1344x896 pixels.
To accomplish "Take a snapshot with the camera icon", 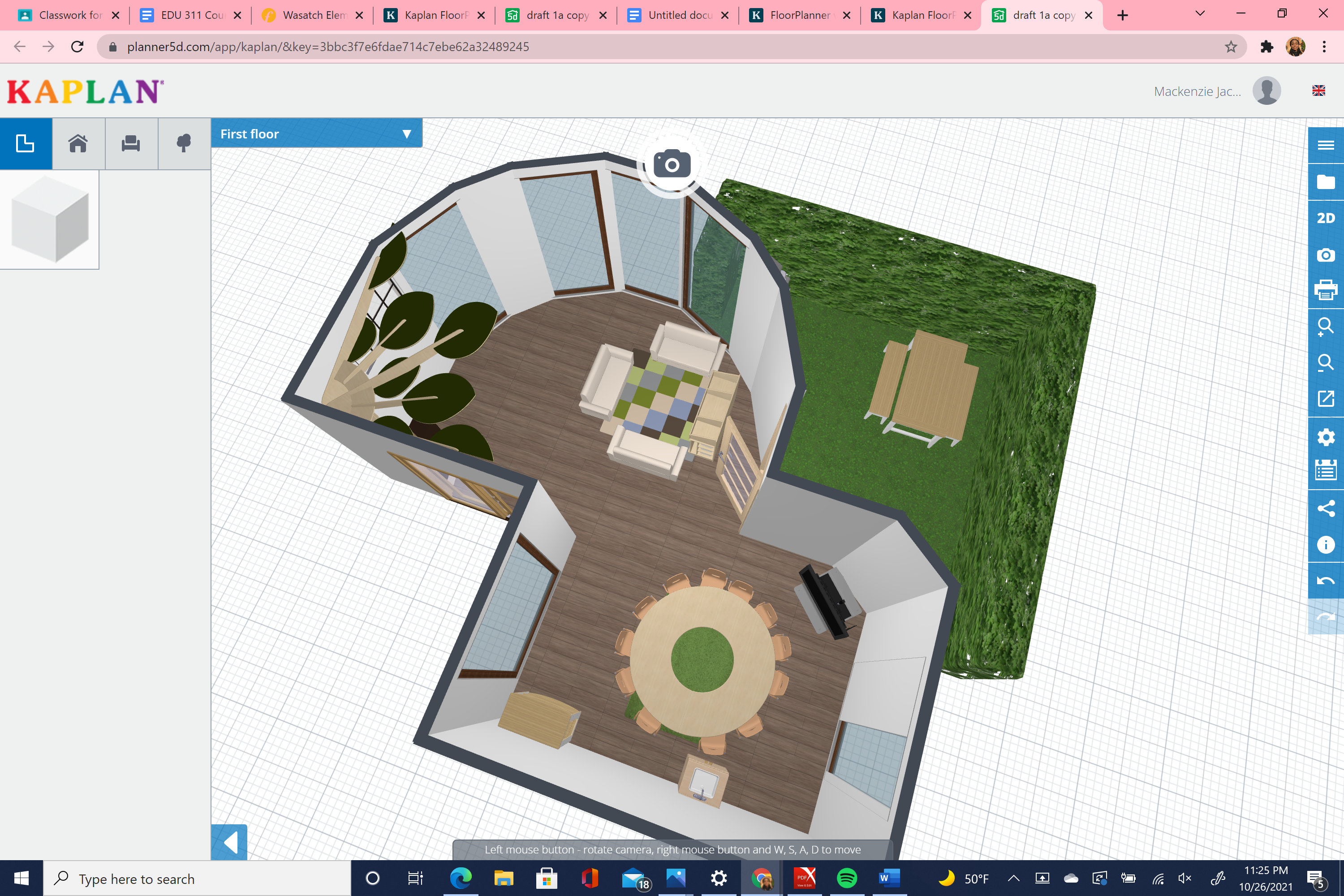I will pos(1326,255).
